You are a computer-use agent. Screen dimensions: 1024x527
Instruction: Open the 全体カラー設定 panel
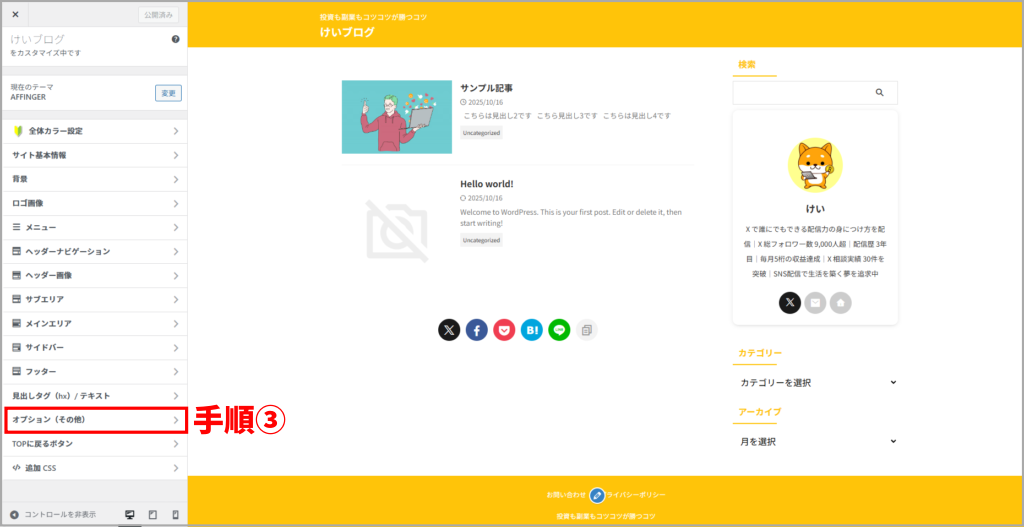point(95,131)
